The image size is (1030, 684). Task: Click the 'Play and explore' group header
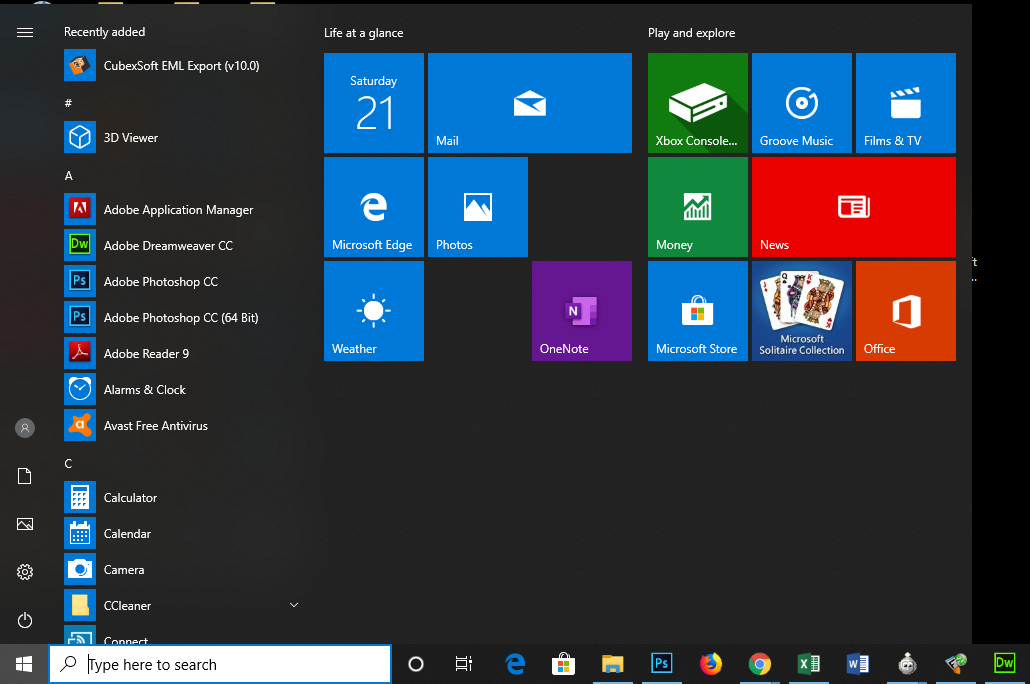tap(691, 33)
